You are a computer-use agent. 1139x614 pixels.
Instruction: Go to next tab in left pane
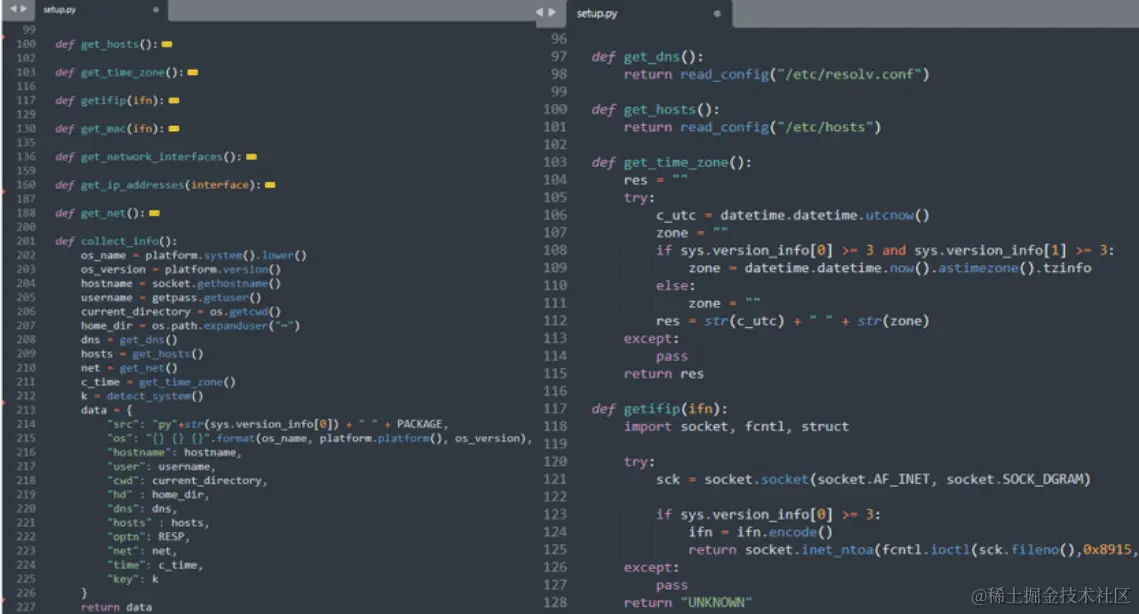[x=24, y=9]
